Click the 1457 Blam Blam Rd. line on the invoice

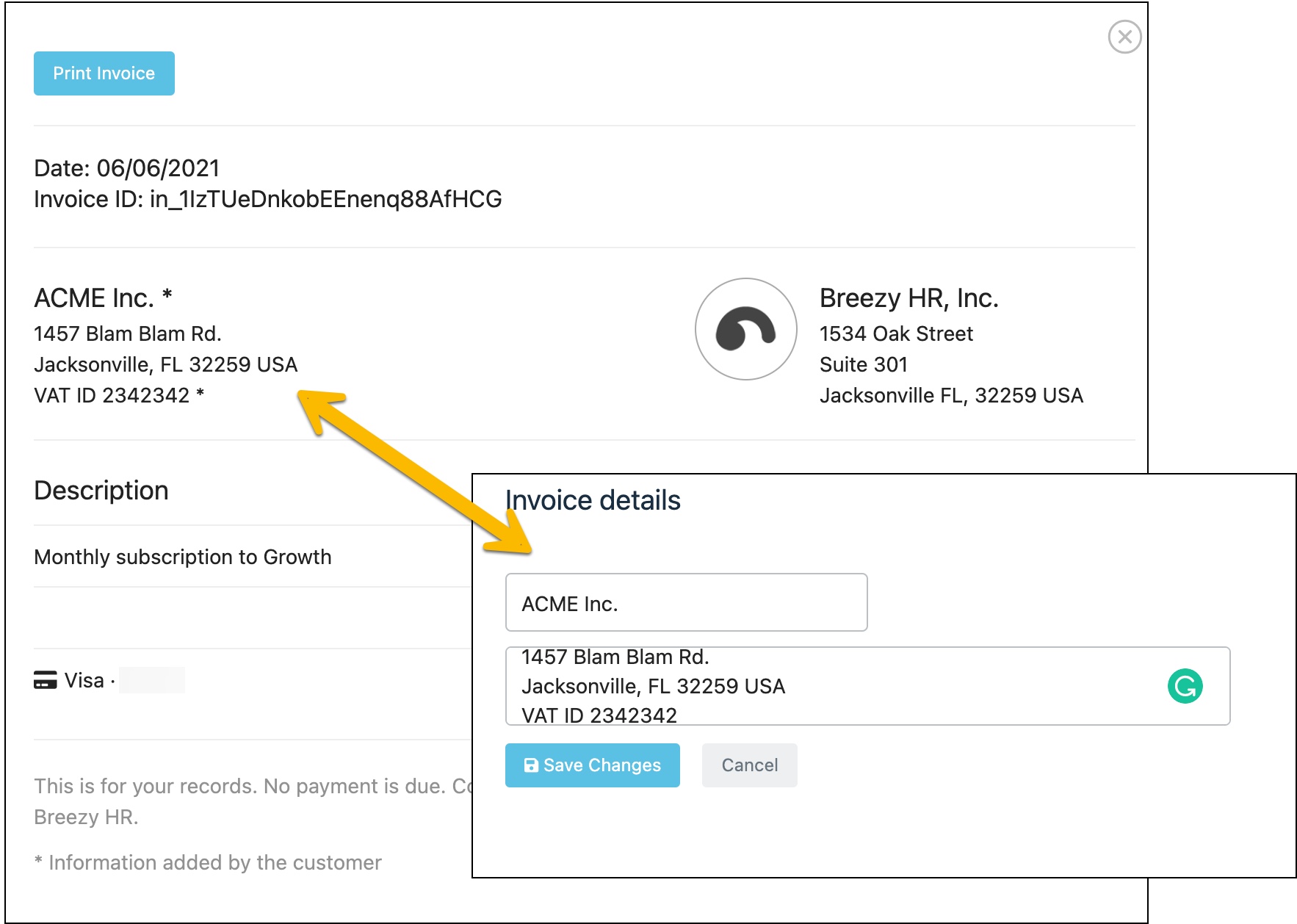[128, 333]
